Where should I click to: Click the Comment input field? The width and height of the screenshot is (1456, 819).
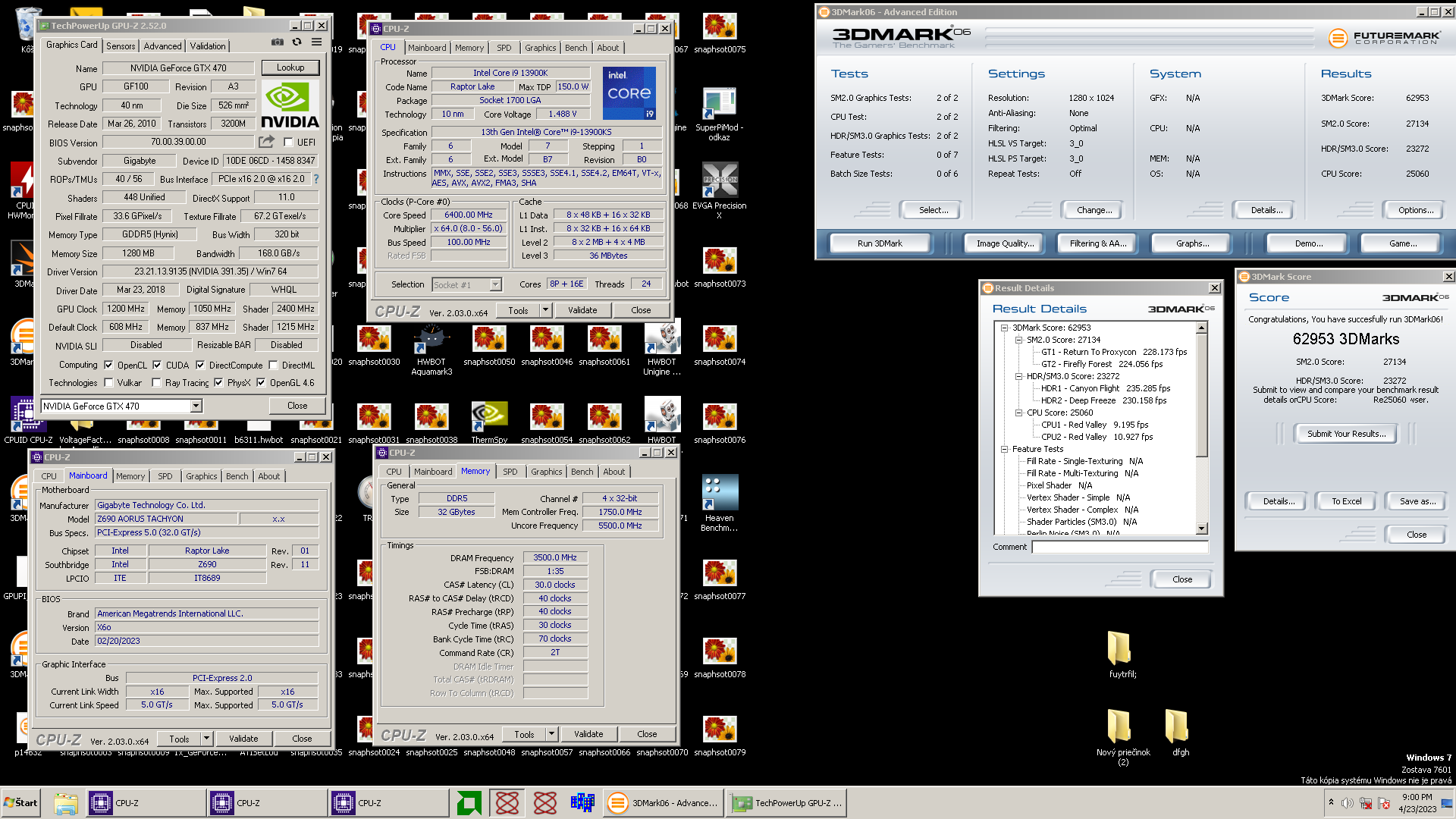1119,547
